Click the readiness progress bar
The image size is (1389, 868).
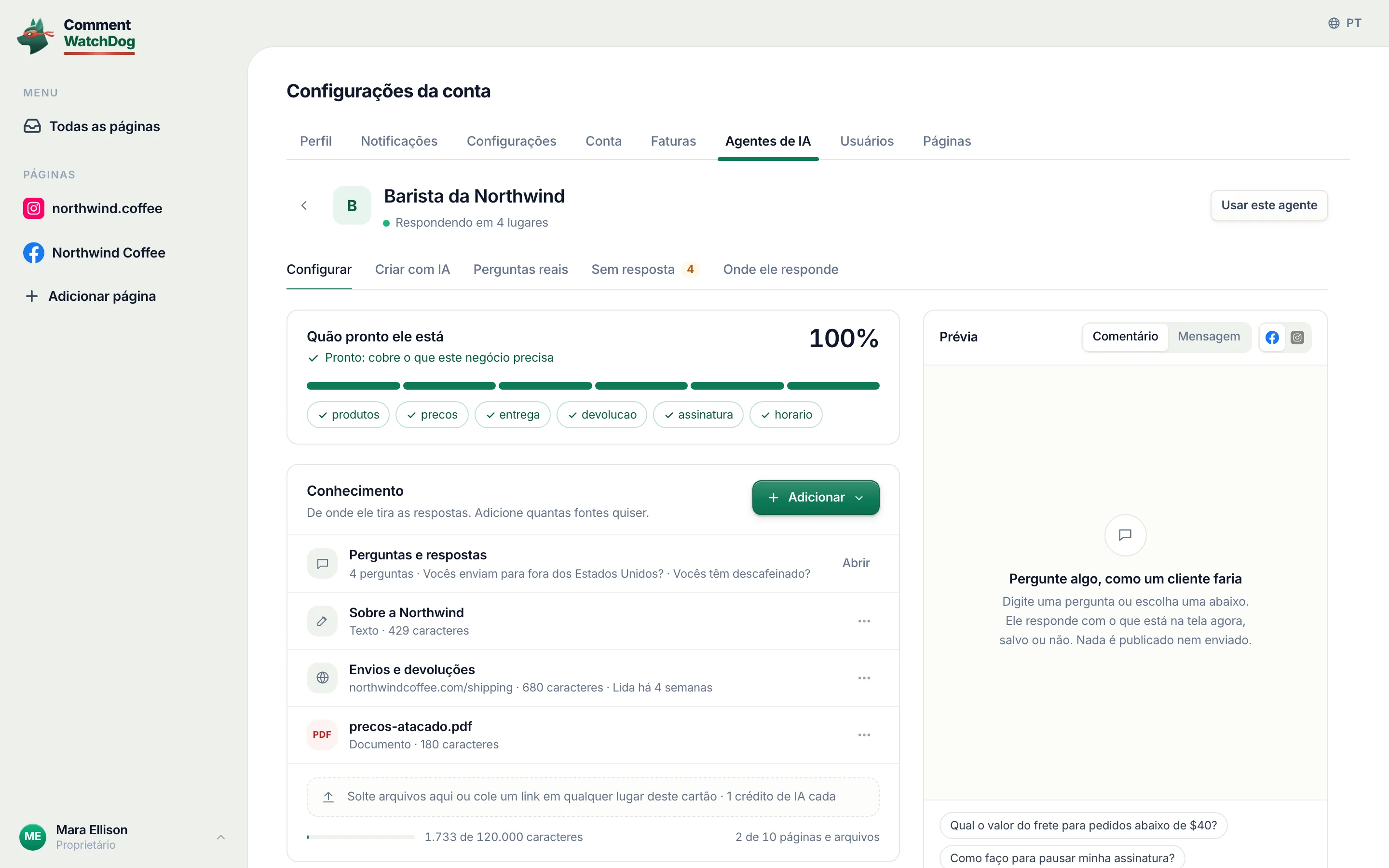593,386
